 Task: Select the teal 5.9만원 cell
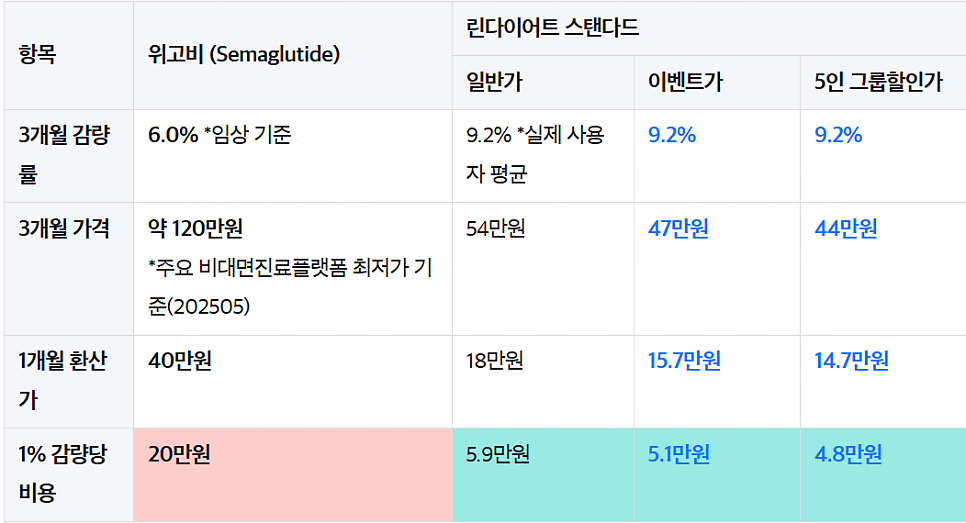click(x=543, y=474)
